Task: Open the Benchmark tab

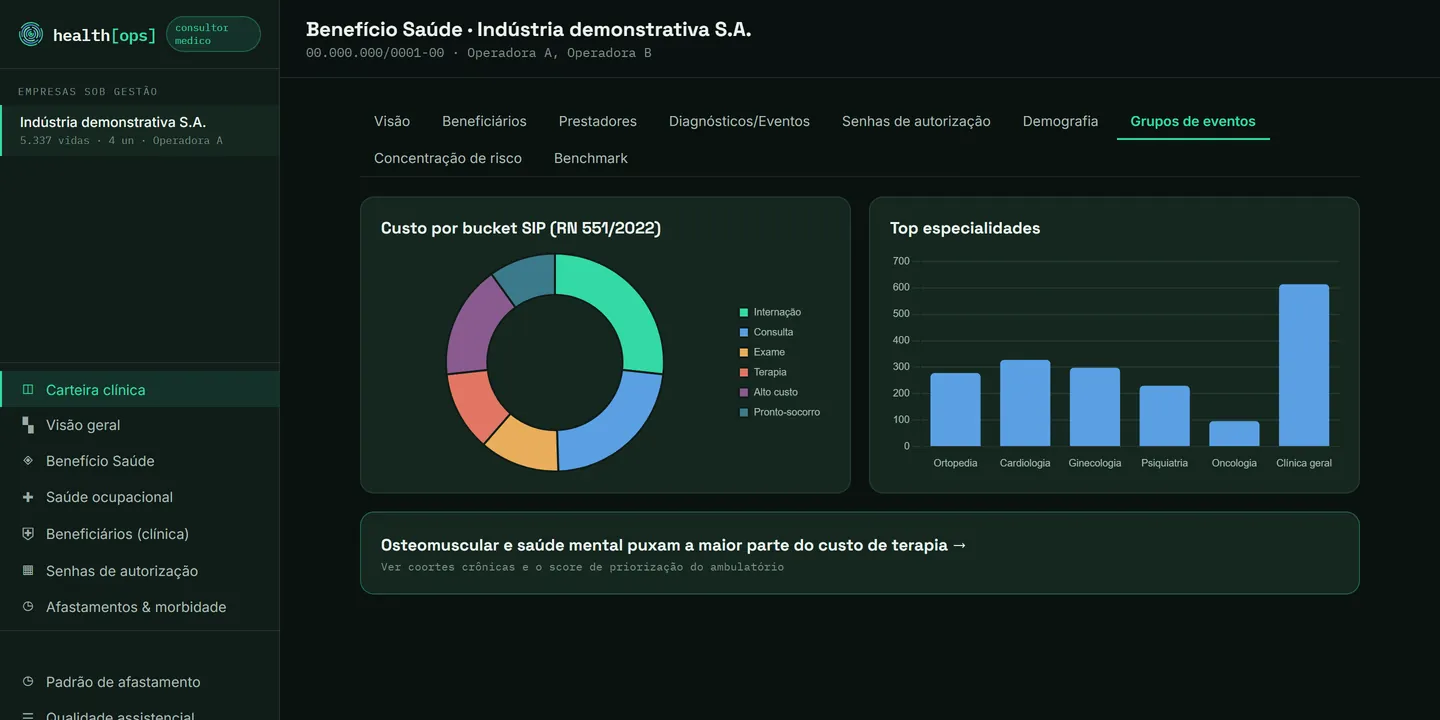Action: point(591,158)
